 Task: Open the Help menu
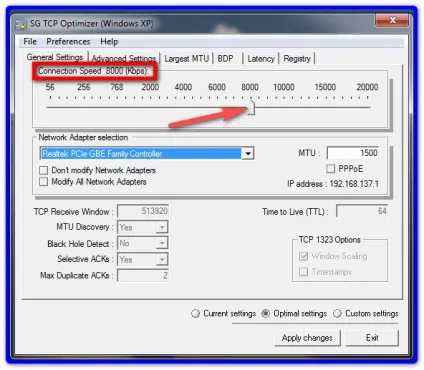109,42
